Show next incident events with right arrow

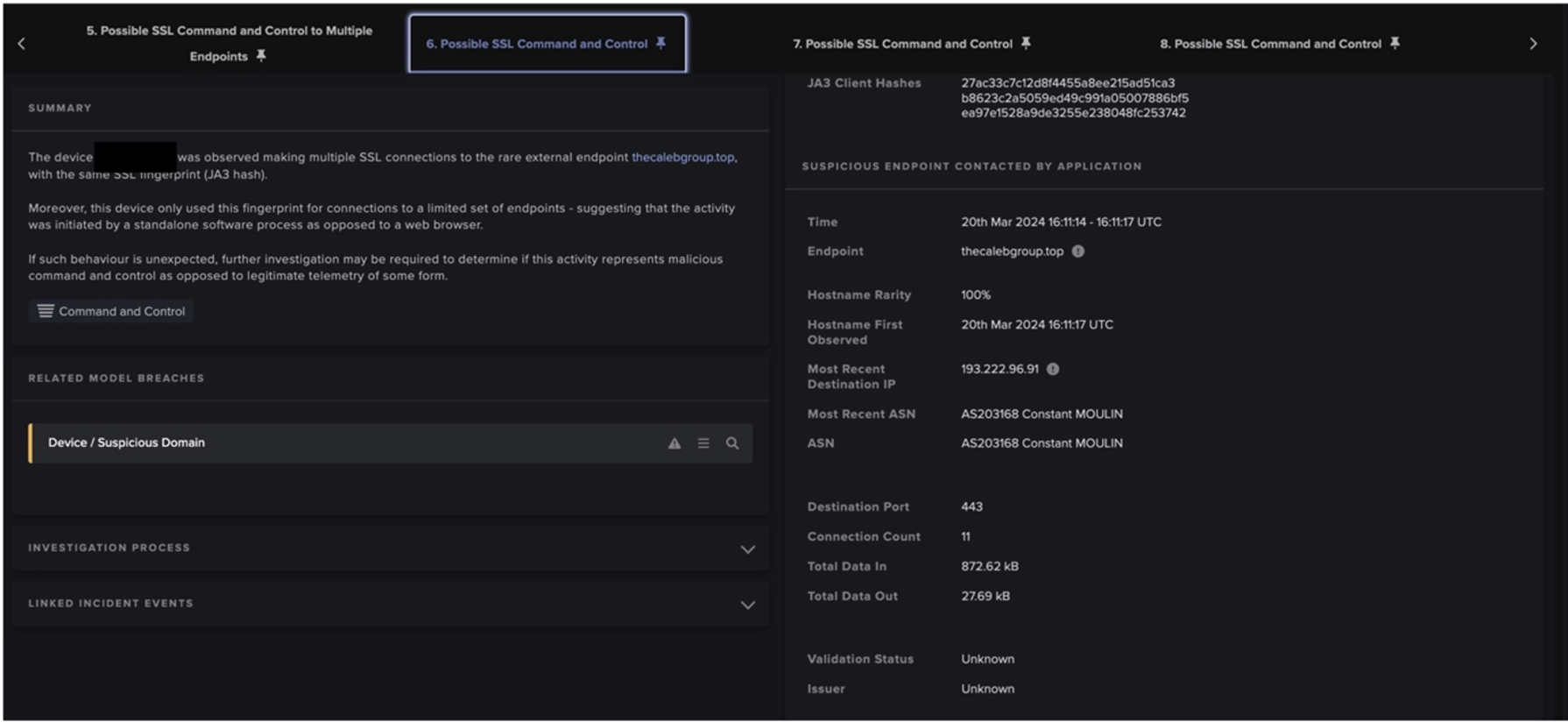click(1533, 43)
